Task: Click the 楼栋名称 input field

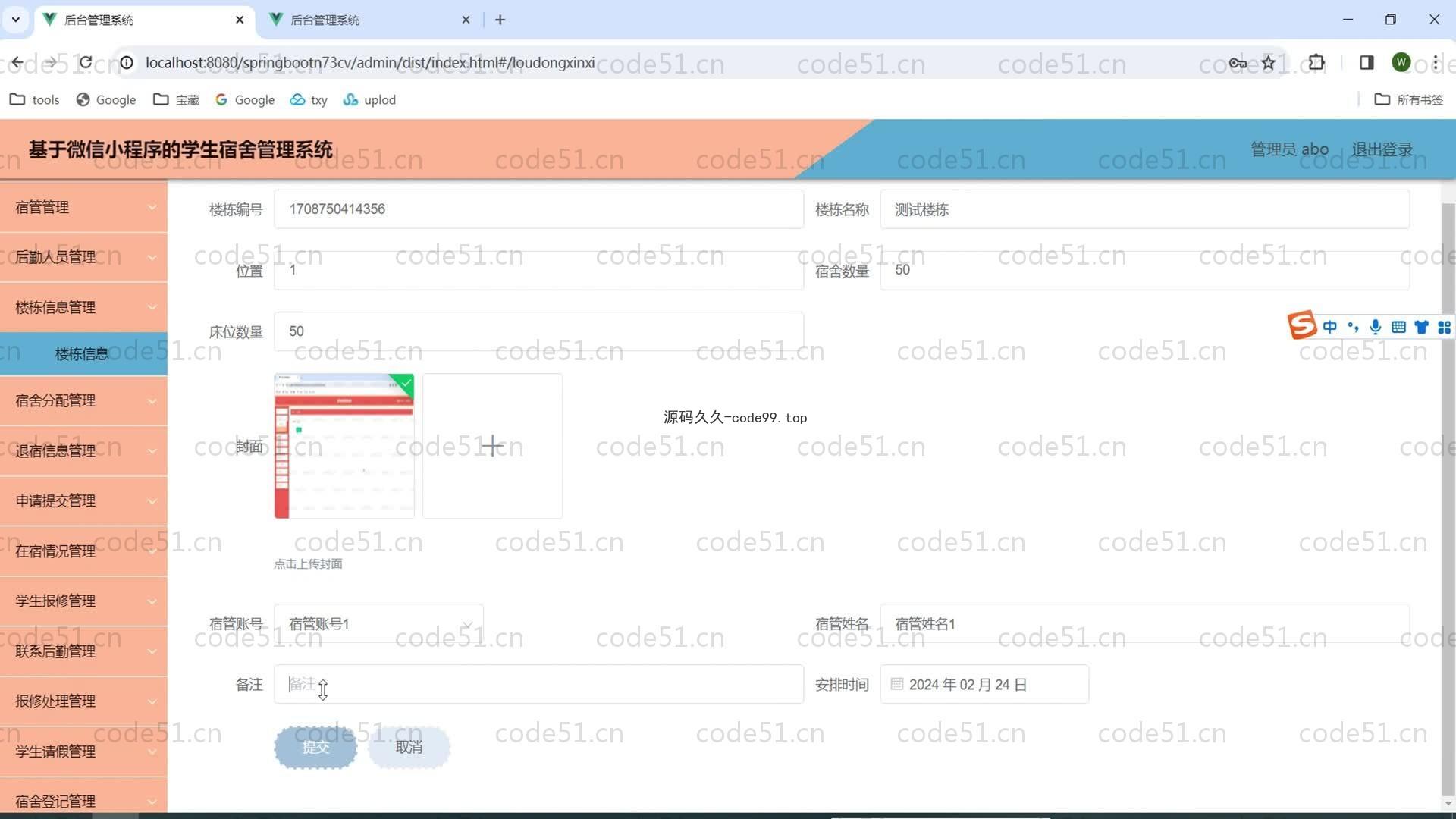Action: click(x=1144, y=209)
